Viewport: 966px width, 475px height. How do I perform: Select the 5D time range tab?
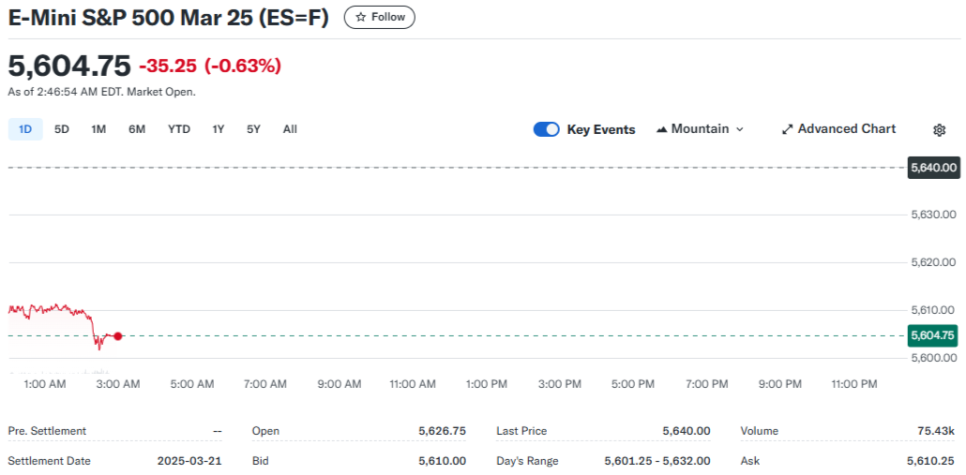(62, 129)
